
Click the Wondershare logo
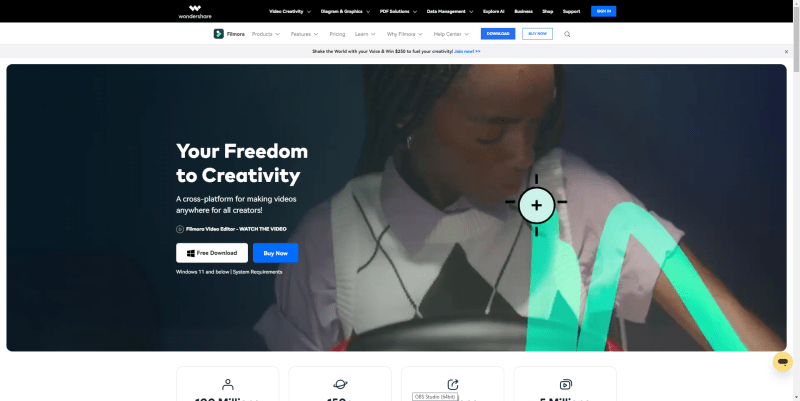[195, 12]
